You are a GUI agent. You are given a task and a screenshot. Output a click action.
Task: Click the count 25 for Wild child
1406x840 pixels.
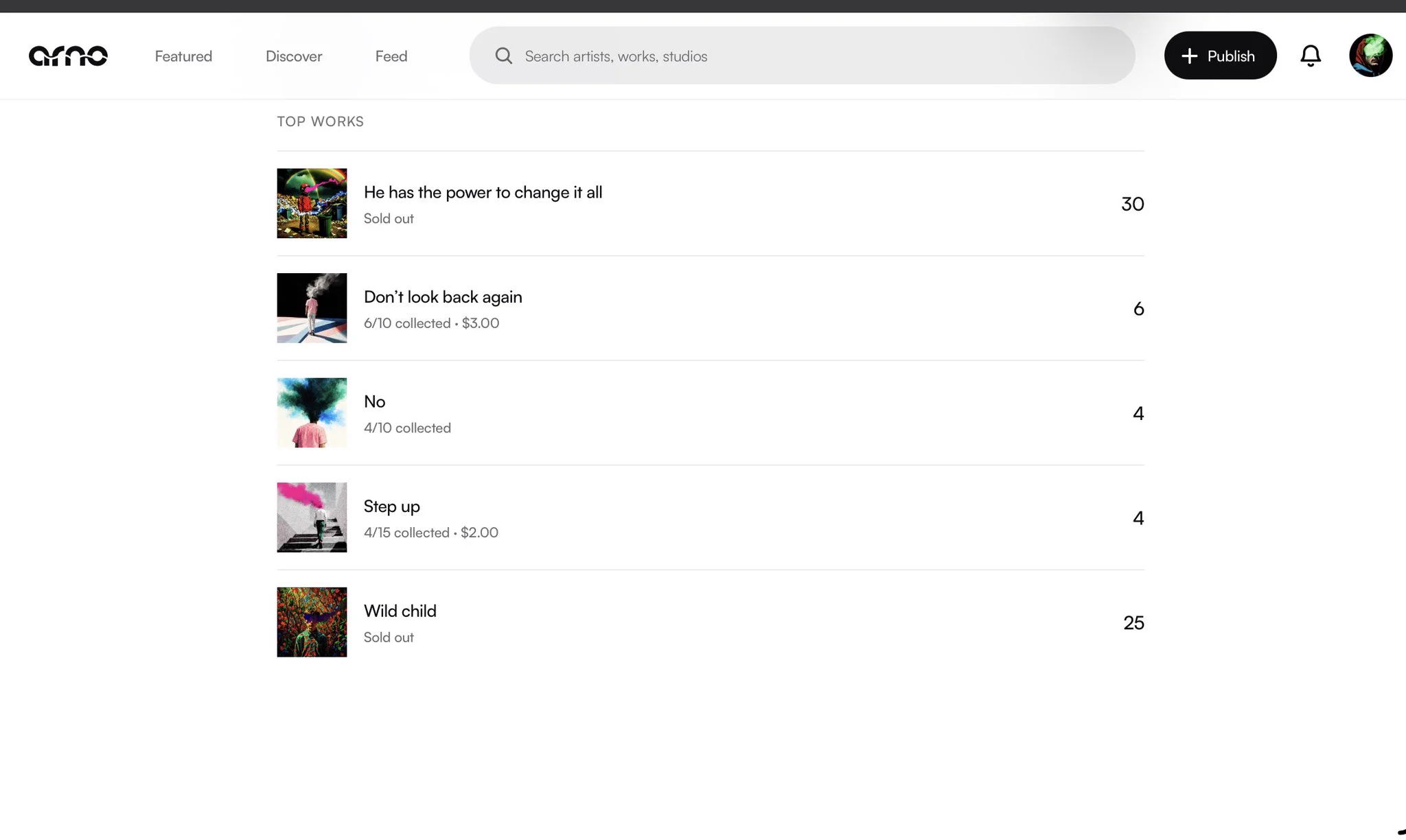pyautogui.click(x=1133, y=622)
